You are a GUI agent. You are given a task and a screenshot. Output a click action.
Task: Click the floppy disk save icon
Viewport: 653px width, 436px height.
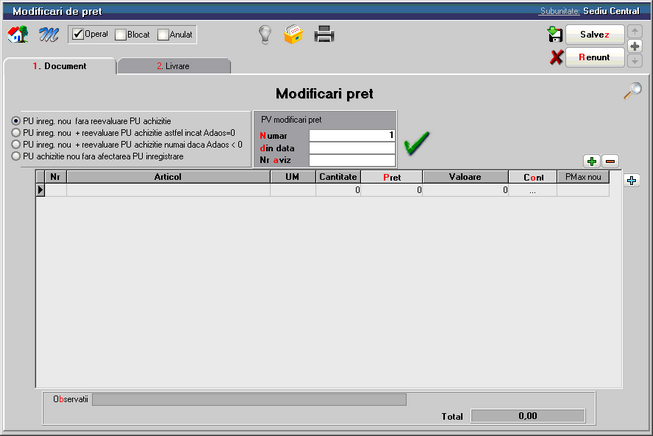pos(555,34)
